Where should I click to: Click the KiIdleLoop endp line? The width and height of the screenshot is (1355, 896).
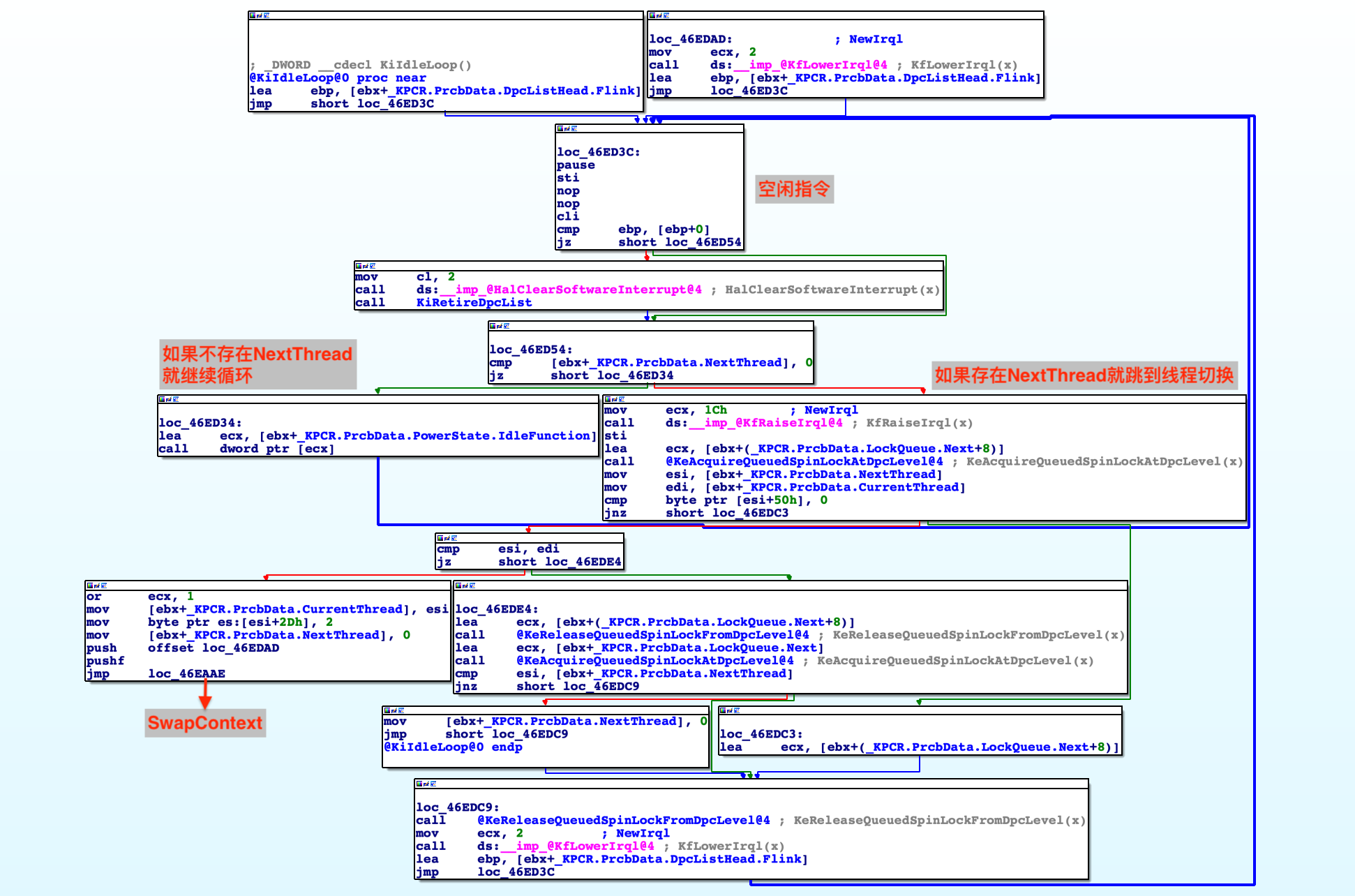pyautogui.click(x=453, y=747)
